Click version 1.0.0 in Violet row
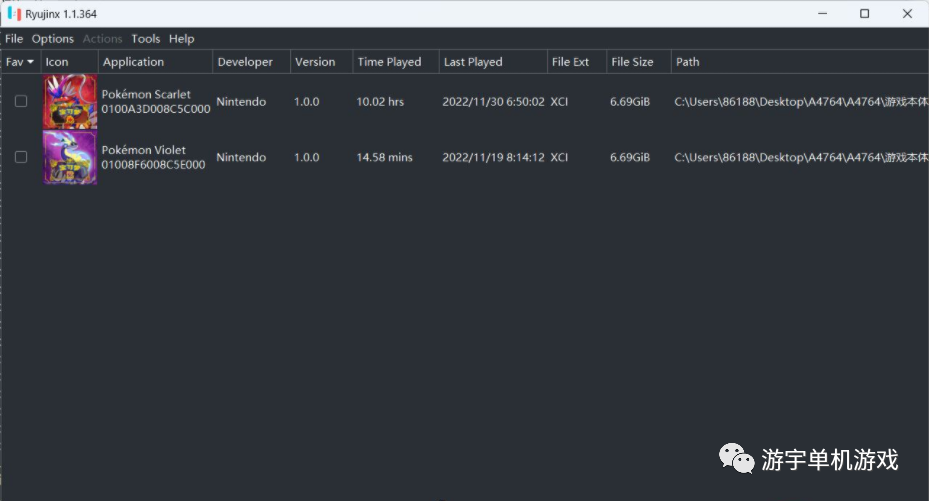The image size is (929, 501). (306, 157)
